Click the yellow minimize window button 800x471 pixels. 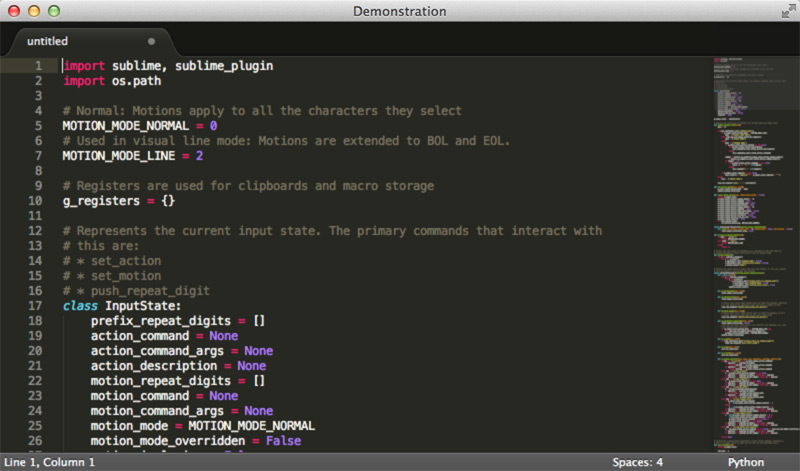click(34, 11)
